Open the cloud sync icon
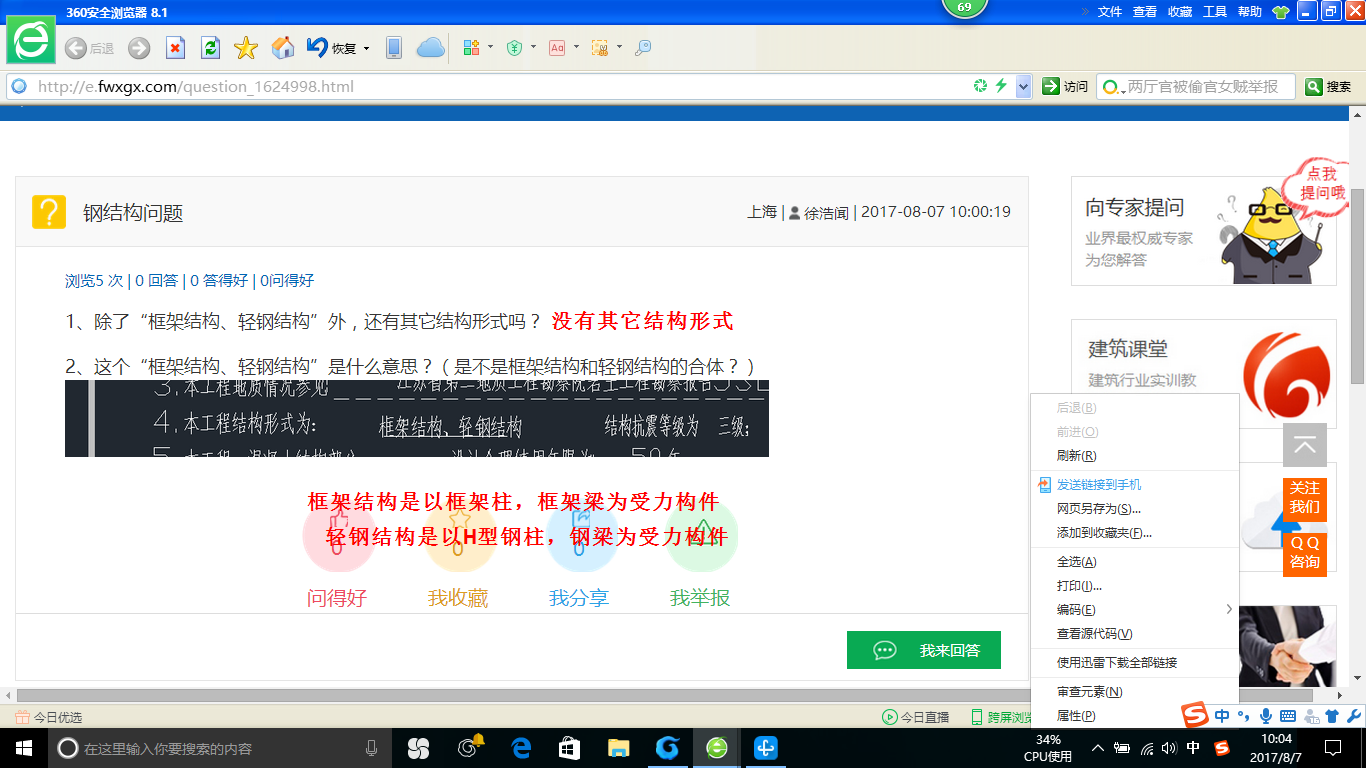Image resolution: width=1366 pixels, height=768 pixels. tap(430, 48)
